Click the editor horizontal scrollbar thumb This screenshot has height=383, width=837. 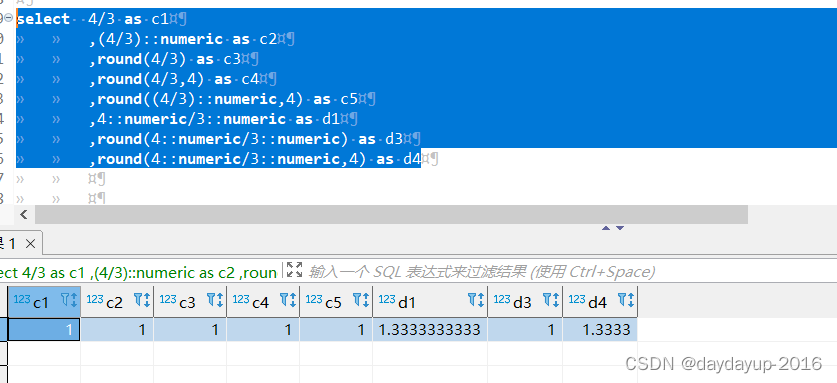coord(391,215)
